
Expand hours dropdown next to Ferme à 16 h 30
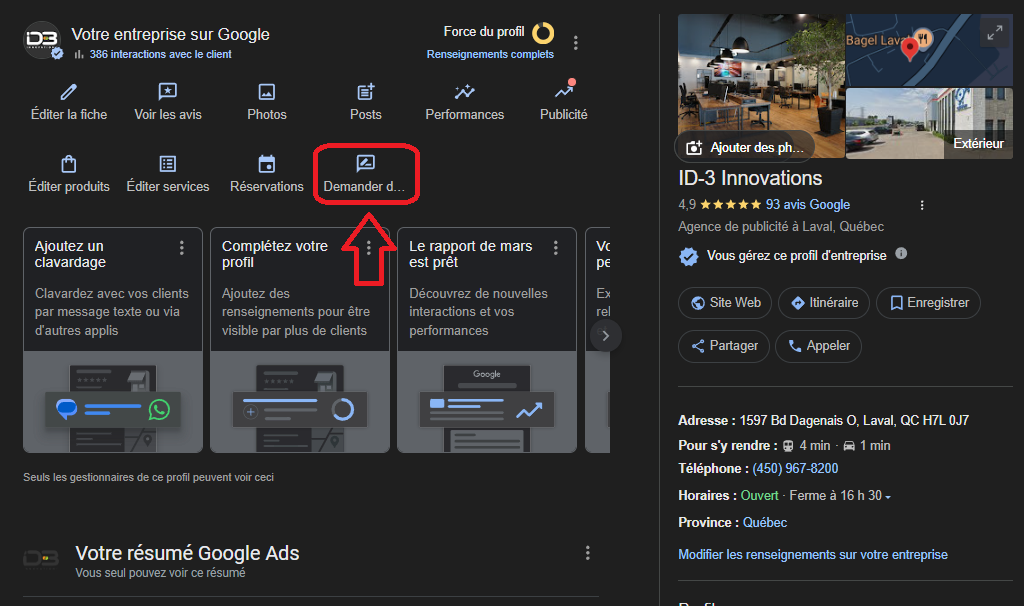(888, 497)
